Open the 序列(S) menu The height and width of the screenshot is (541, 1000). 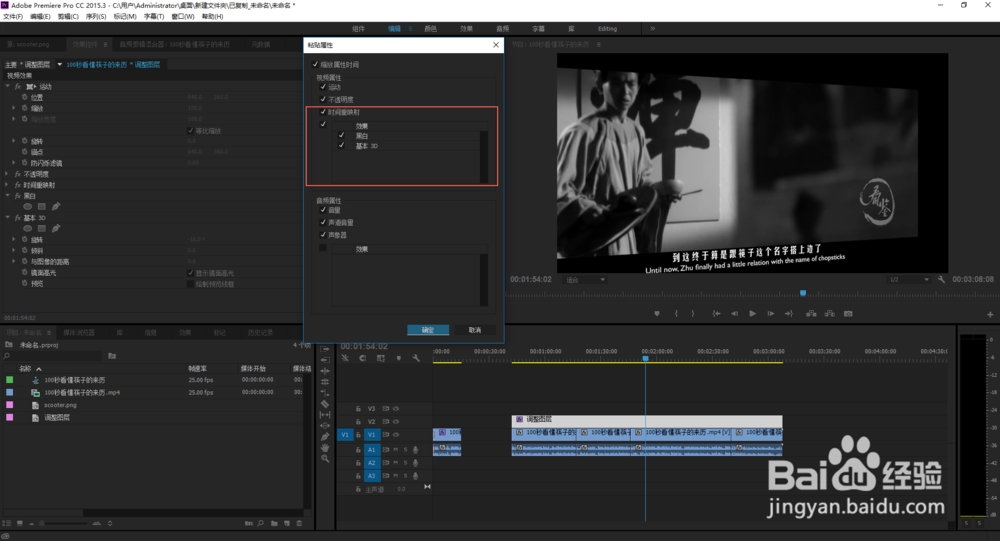[96, 17]
